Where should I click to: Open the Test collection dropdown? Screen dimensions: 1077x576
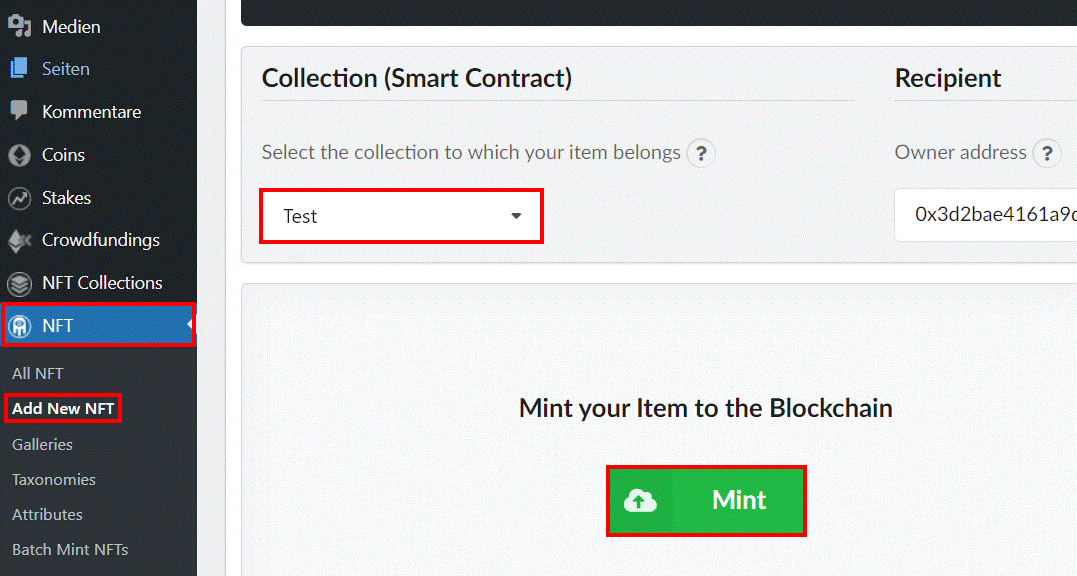click(402, 216)
